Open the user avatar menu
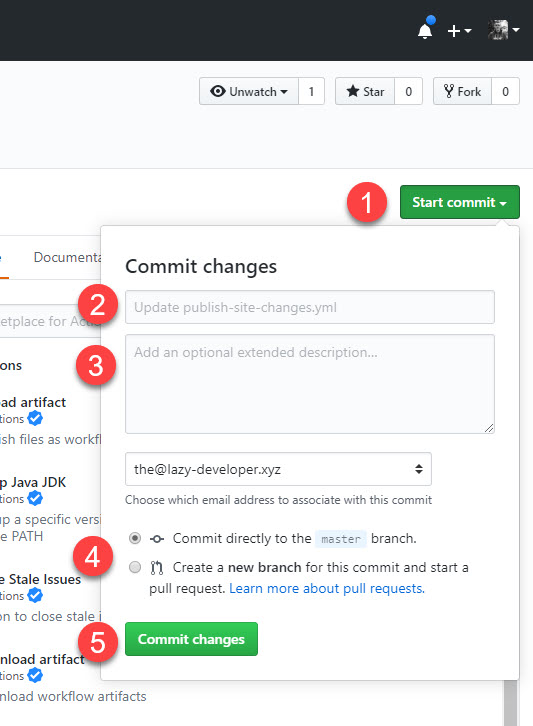Image resolution: width=533 pixels, height=726 pixels. coord(503,30)
